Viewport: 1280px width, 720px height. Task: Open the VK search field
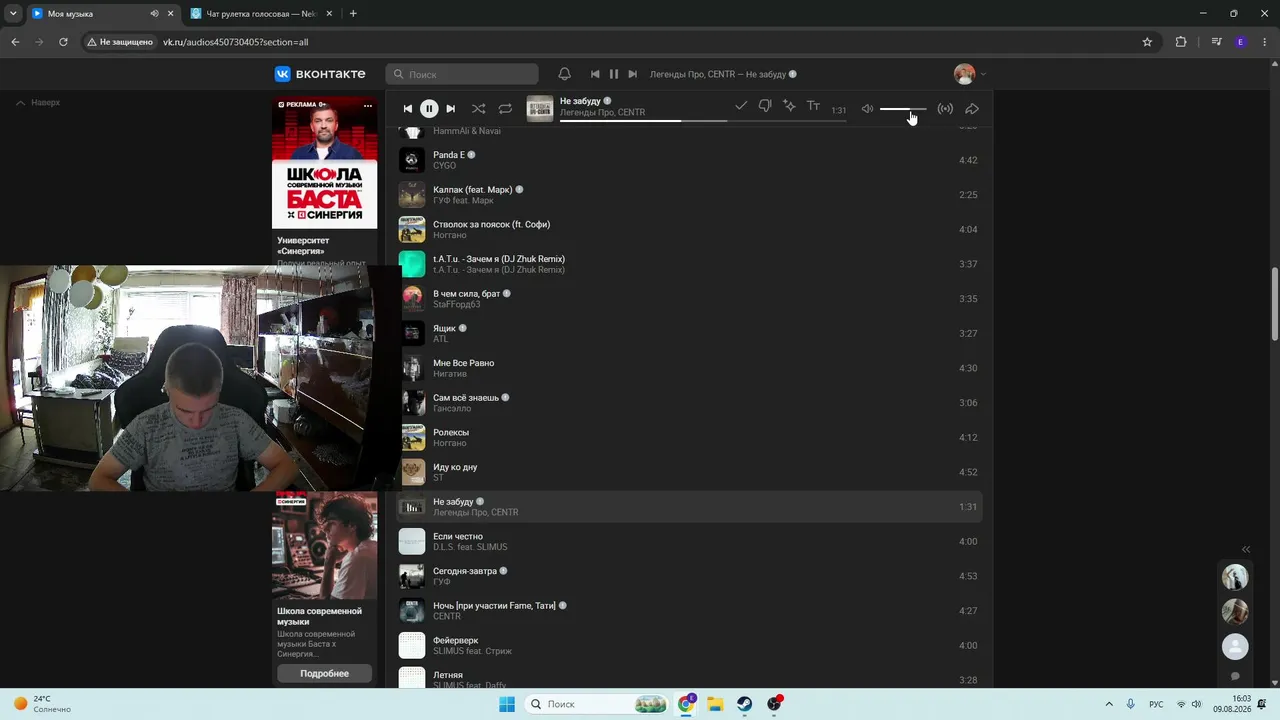(x=462, y=74)
